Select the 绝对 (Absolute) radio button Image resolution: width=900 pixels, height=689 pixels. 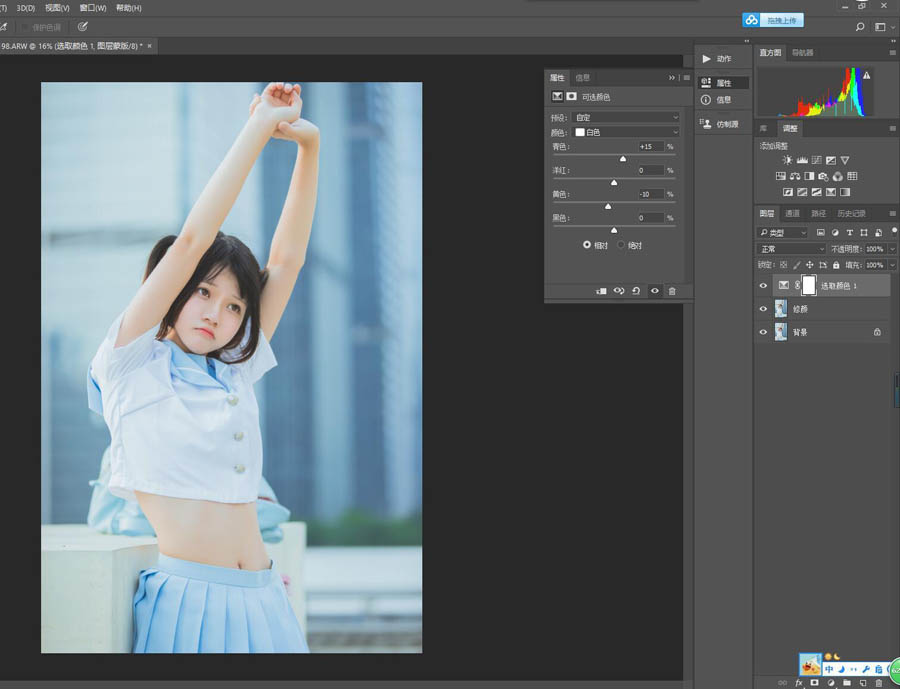tap(621, 245)
